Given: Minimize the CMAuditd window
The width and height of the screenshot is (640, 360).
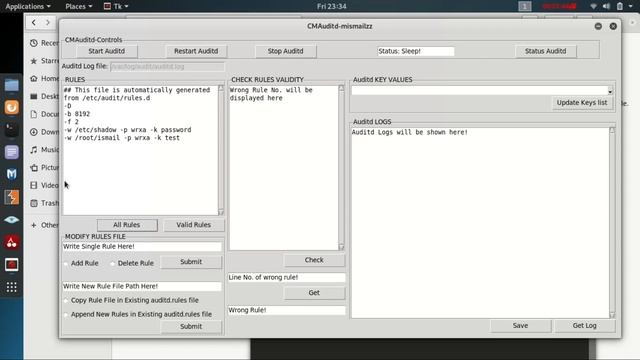Looking at the screenshot, I should (x=598, y=26).
